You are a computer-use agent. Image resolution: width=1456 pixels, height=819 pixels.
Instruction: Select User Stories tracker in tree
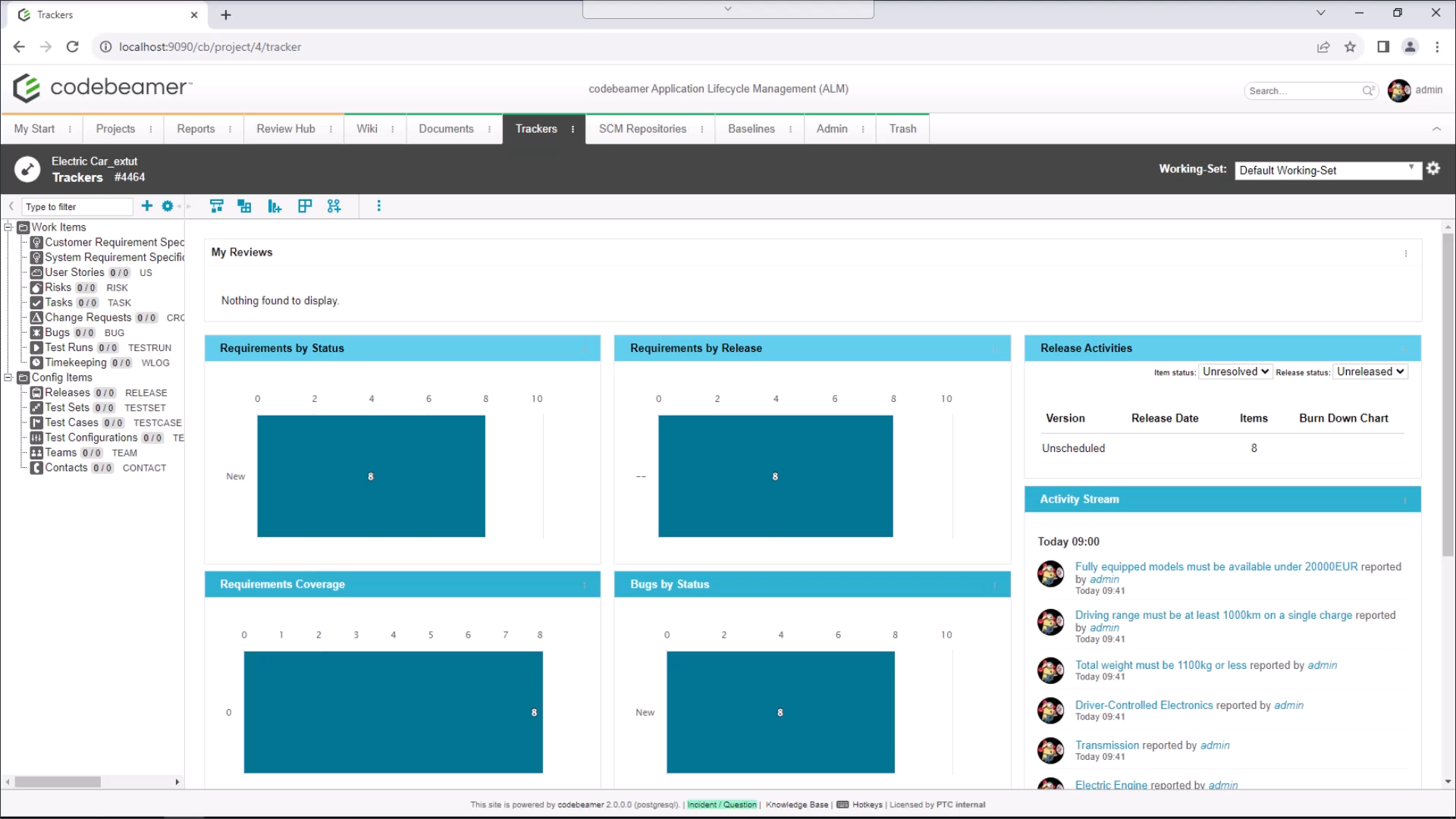74,272
